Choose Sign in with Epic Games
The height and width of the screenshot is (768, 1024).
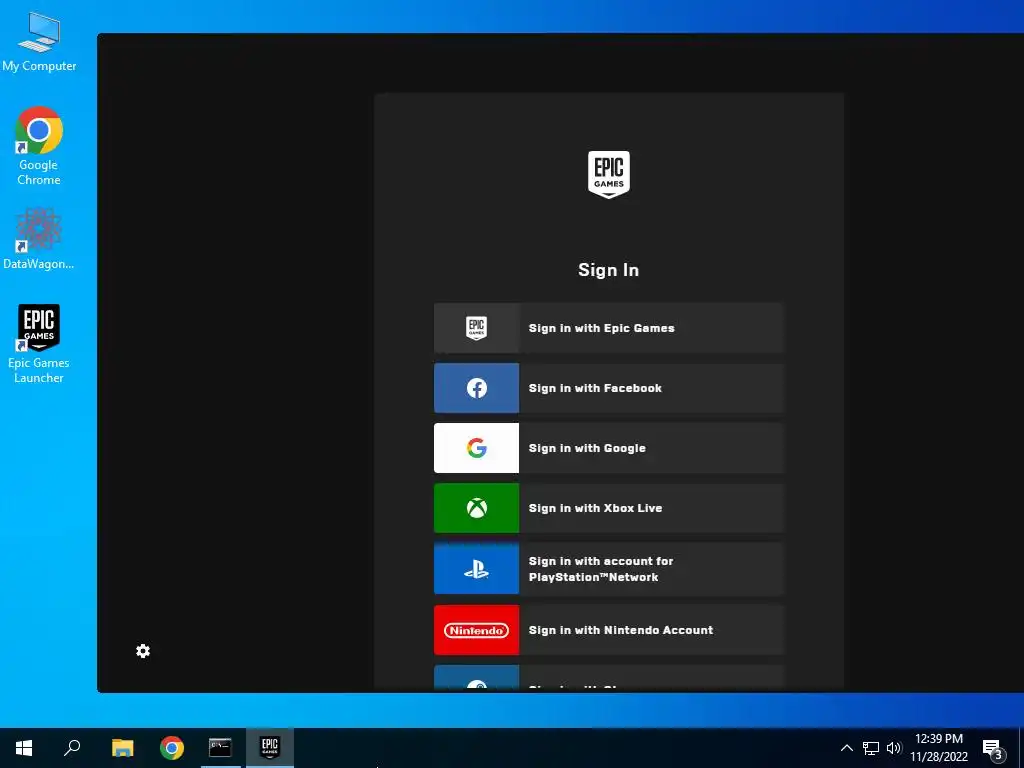click(608, 328)
